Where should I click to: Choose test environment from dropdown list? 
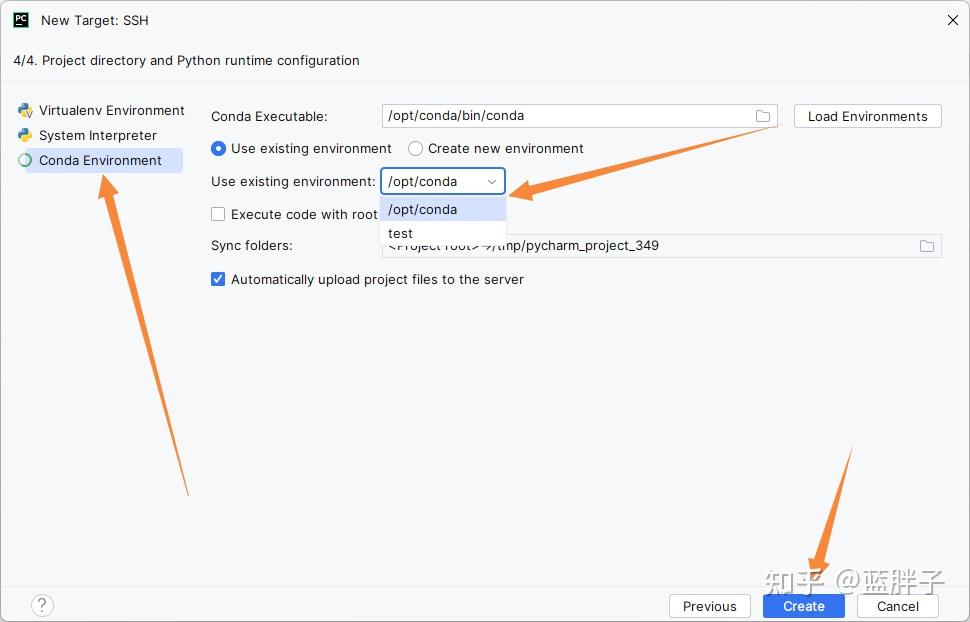442,233
